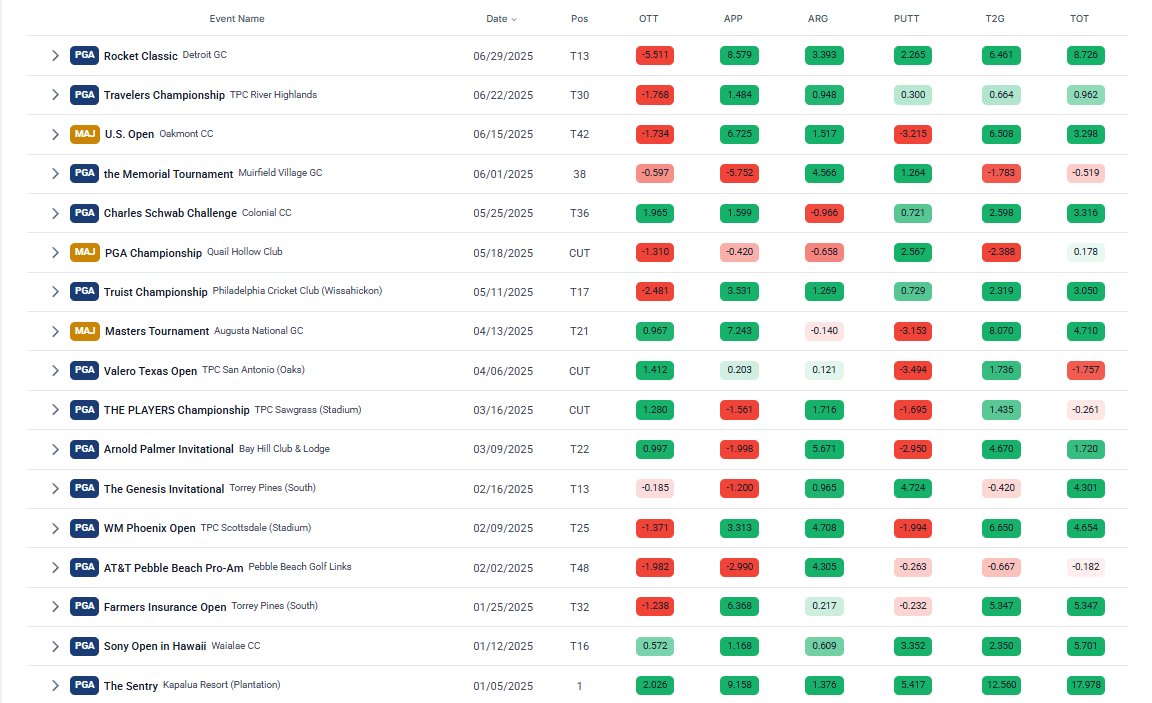Screen dimensions: 1152x703
Task: Expand THE PLAYERS Championship row
Action: tap(55, 410)
